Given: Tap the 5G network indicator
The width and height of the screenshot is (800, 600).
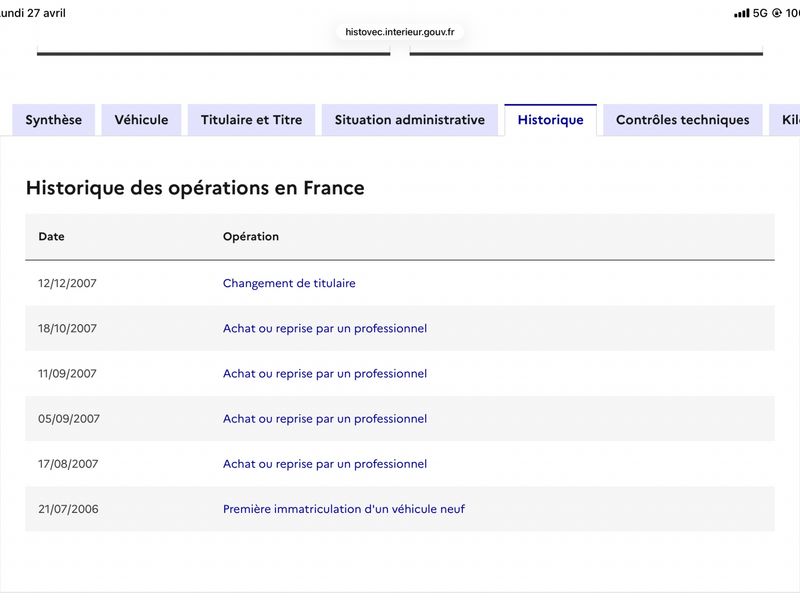Looking at the screenshot, I should [x=760, y=13].
